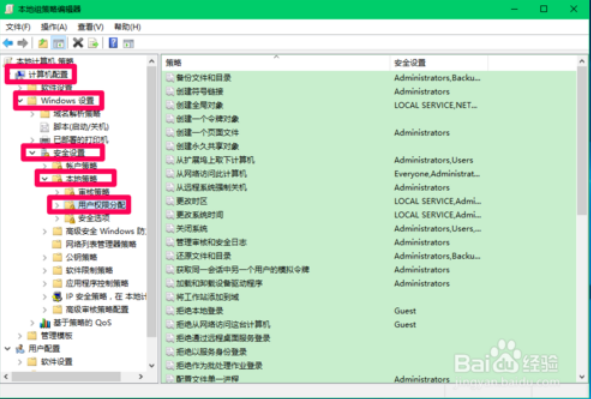
Task: Select the 拒绝从网络访问这台计算机 policy row
Action: pyautogui.click(x=369, y=324)
